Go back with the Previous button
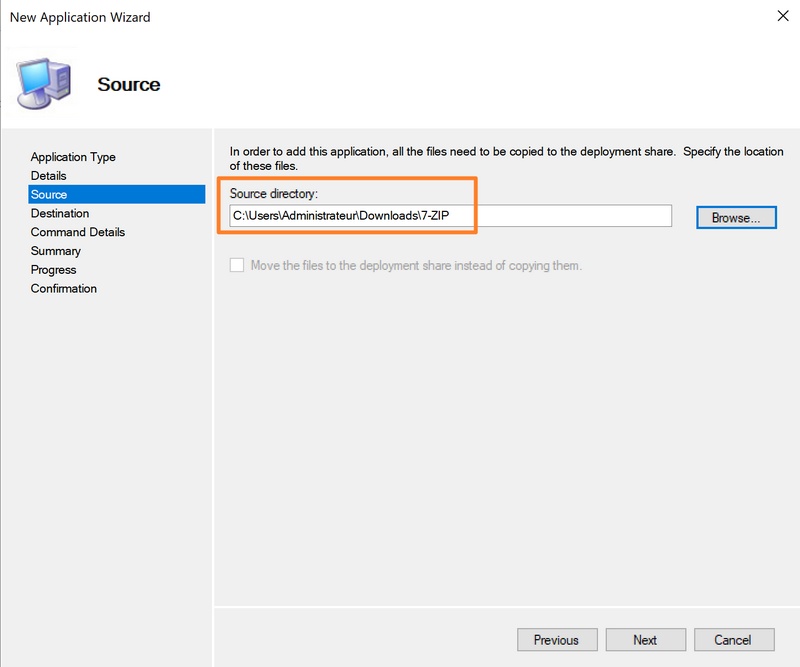Image resolution: width=800 pixels, height=667 pixels. [x=556, y=640]
